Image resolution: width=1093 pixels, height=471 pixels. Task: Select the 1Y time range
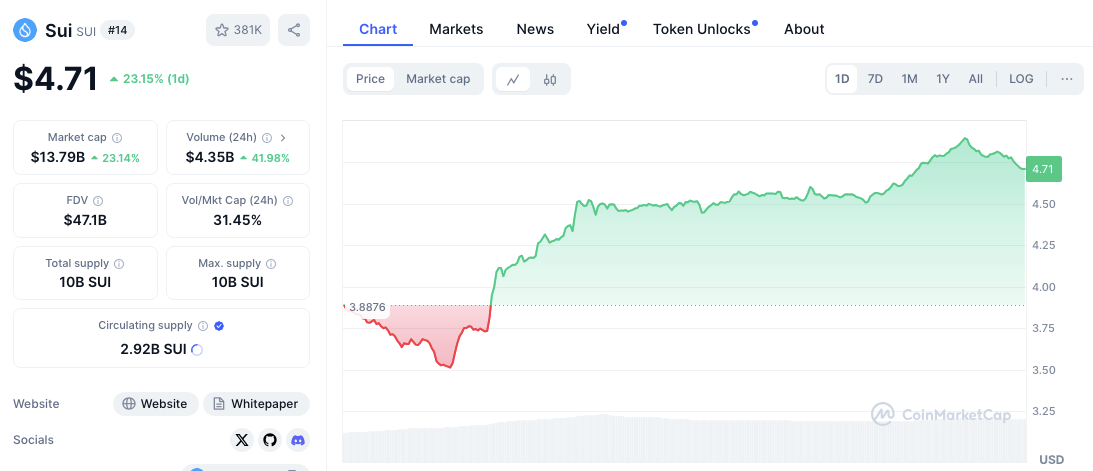pos(942,79)
